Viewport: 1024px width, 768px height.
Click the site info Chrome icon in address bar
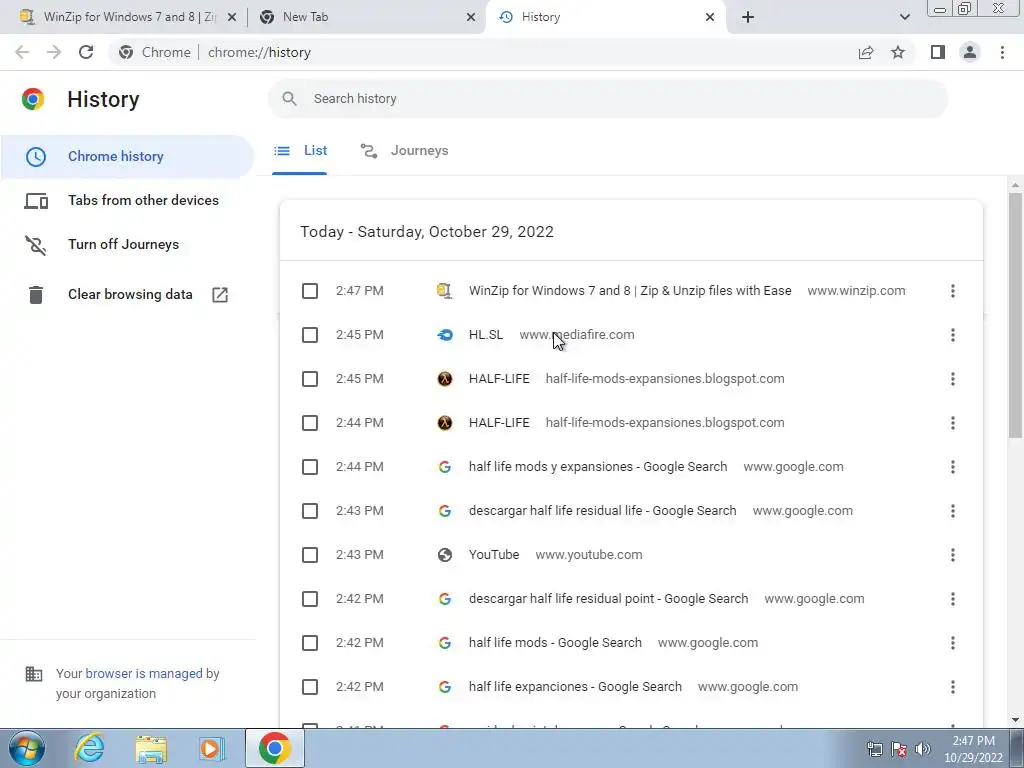(126, 52)
